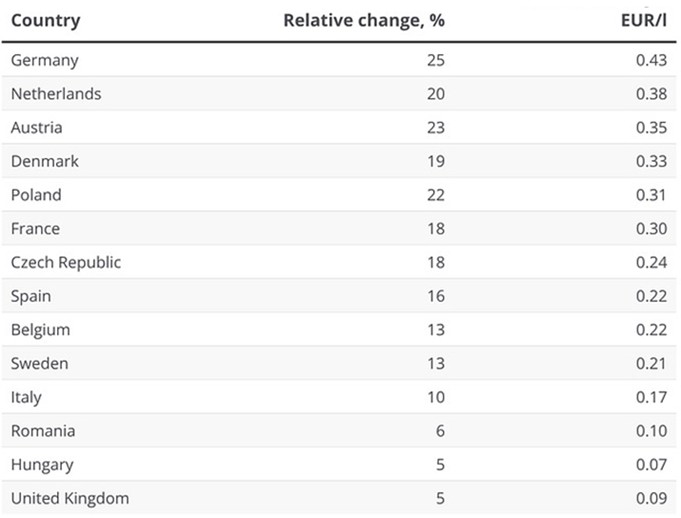Select the Italy country cell
The image size is (681, 518).
[27, 397]
